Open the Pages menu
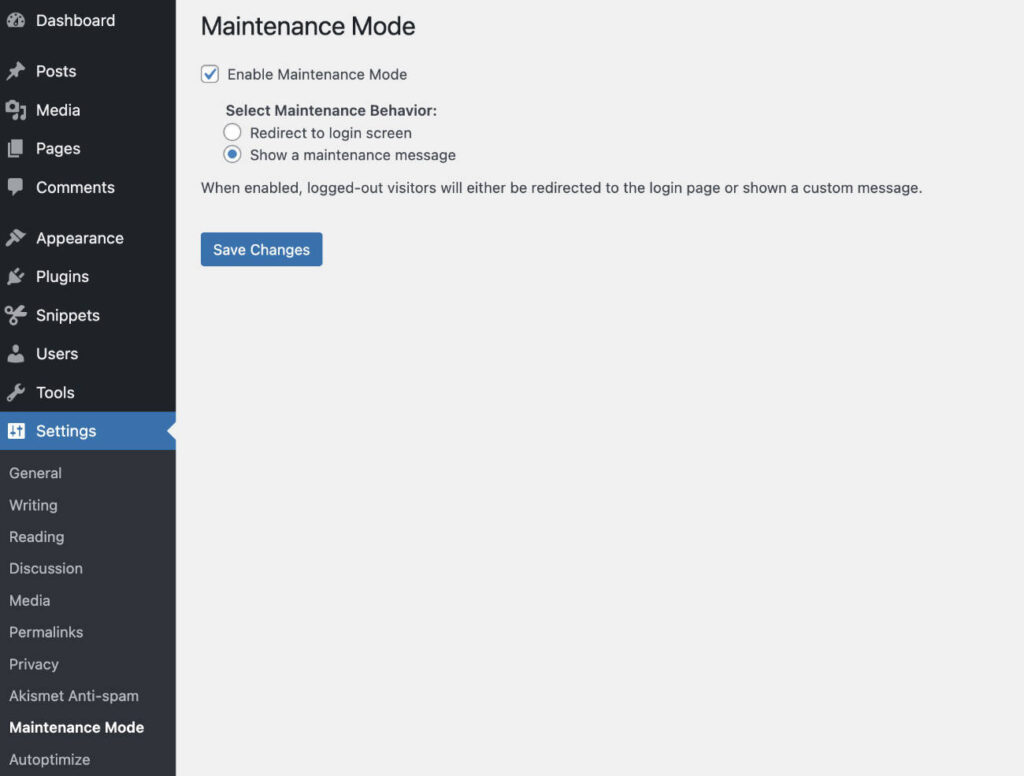Image resolution: width=1024 pixels, height=776 pixels. [58, 148]
